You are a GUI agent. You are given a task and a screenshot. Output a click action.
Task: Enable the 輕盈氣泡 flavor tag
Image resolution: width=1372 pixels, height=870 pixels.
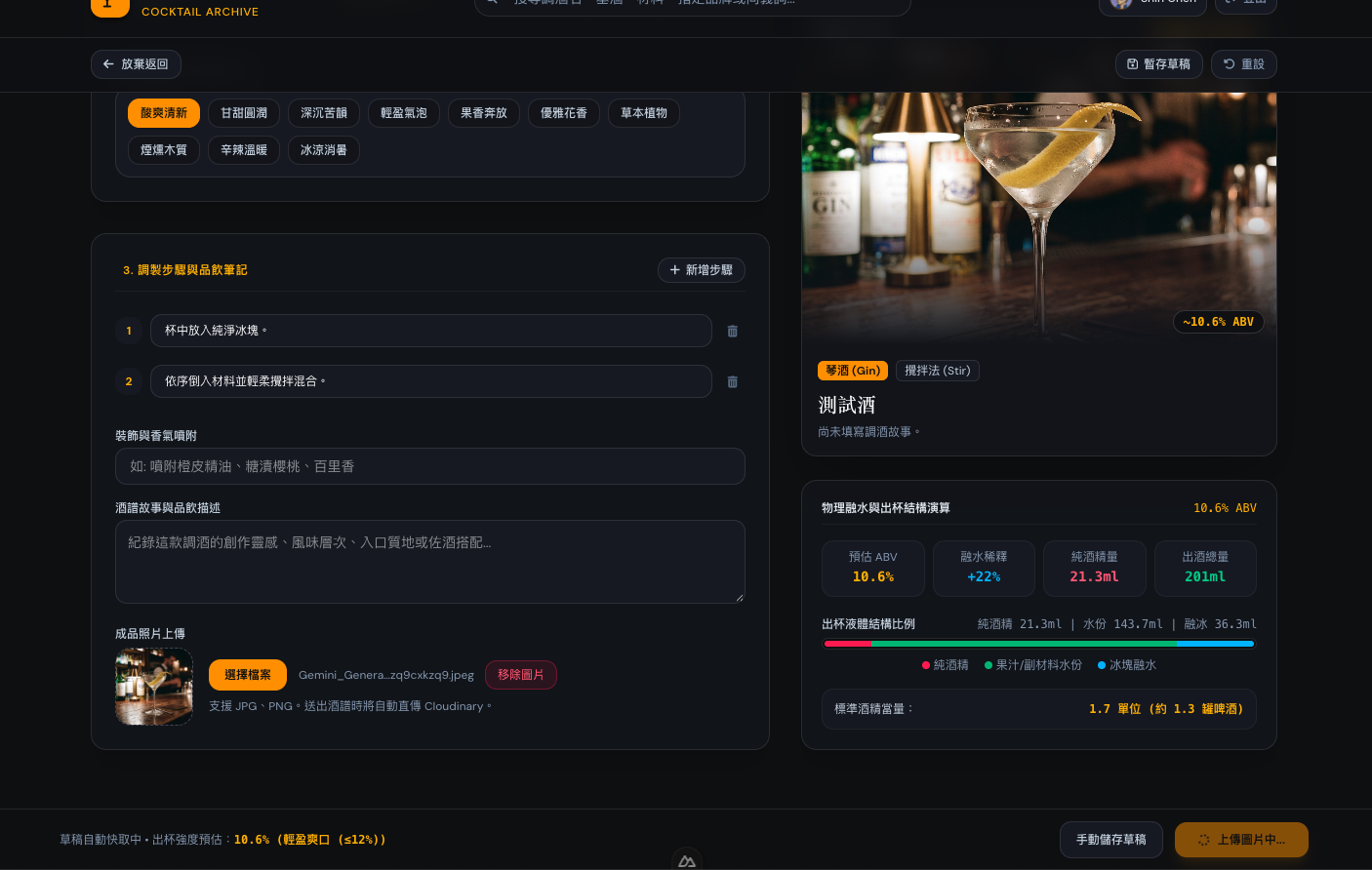[x=404, y=113]
